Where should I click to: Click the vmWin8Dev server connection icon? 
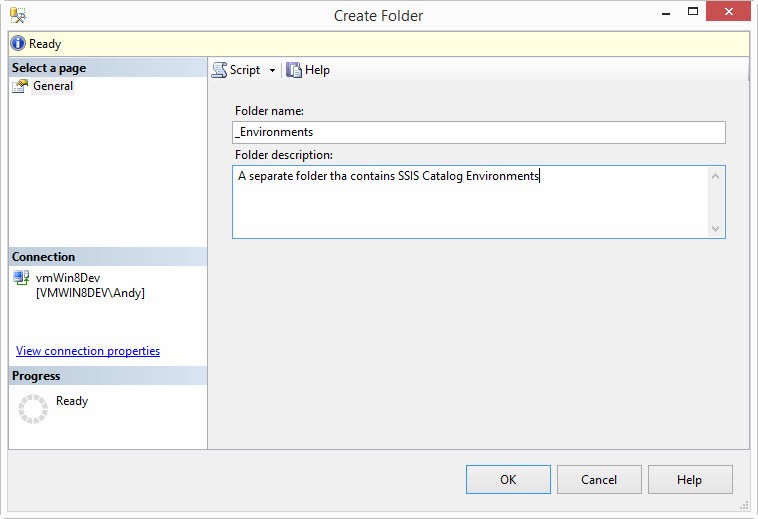[x=21, y=278]
